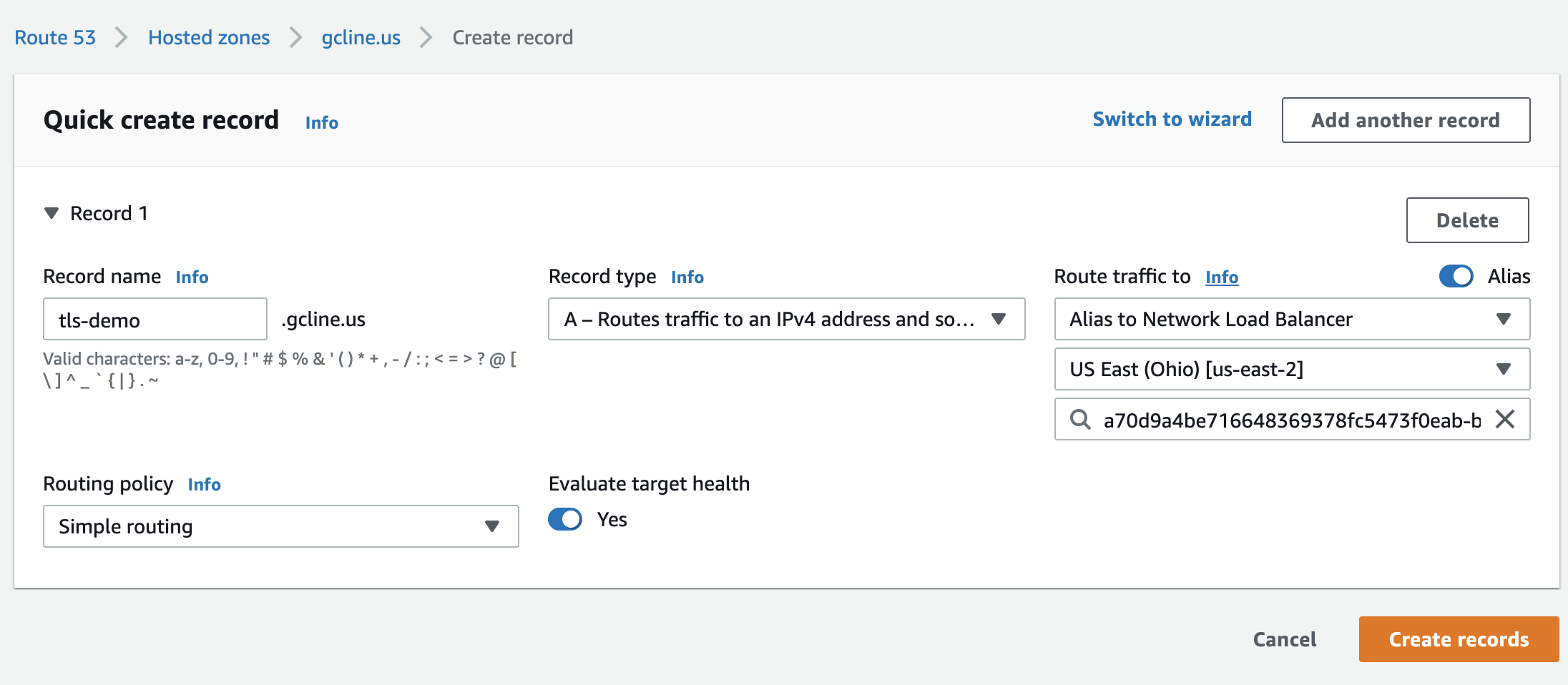
Task: Click Switch to wizard link
Action: [x=1172, y=119]
